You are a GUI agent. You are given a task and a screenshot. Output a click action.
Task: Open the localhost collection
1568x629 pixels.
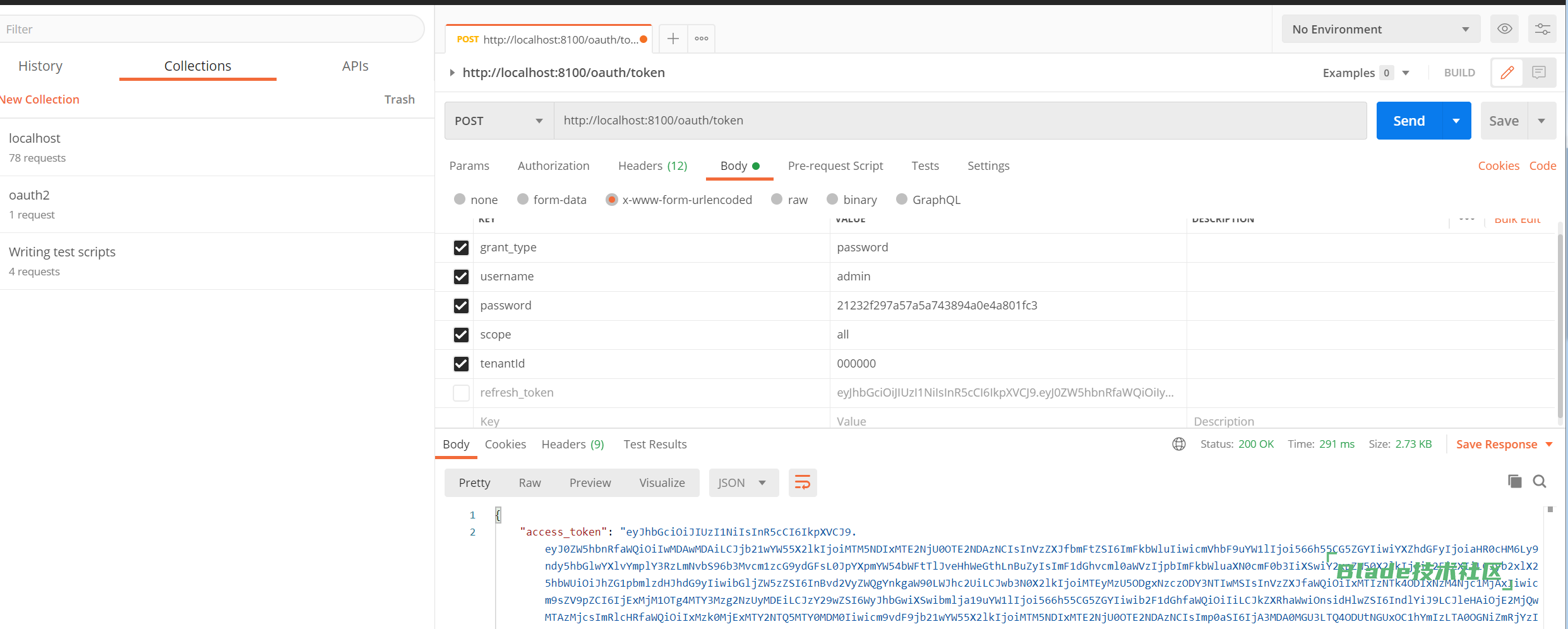coord(217,147)
